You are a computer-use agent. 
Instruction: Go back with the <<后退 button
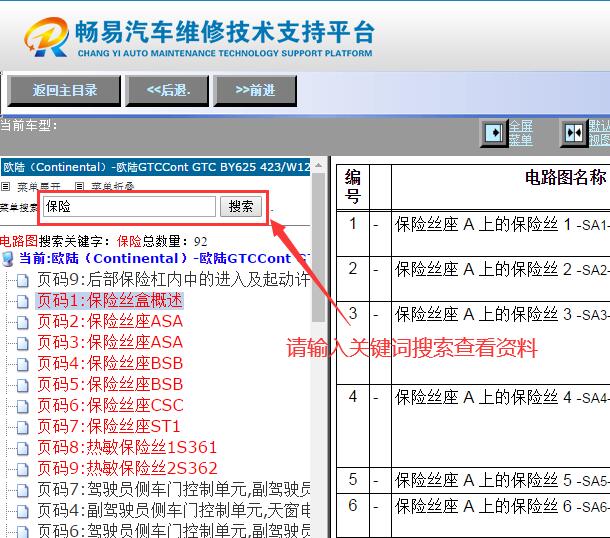click(167, 91)
